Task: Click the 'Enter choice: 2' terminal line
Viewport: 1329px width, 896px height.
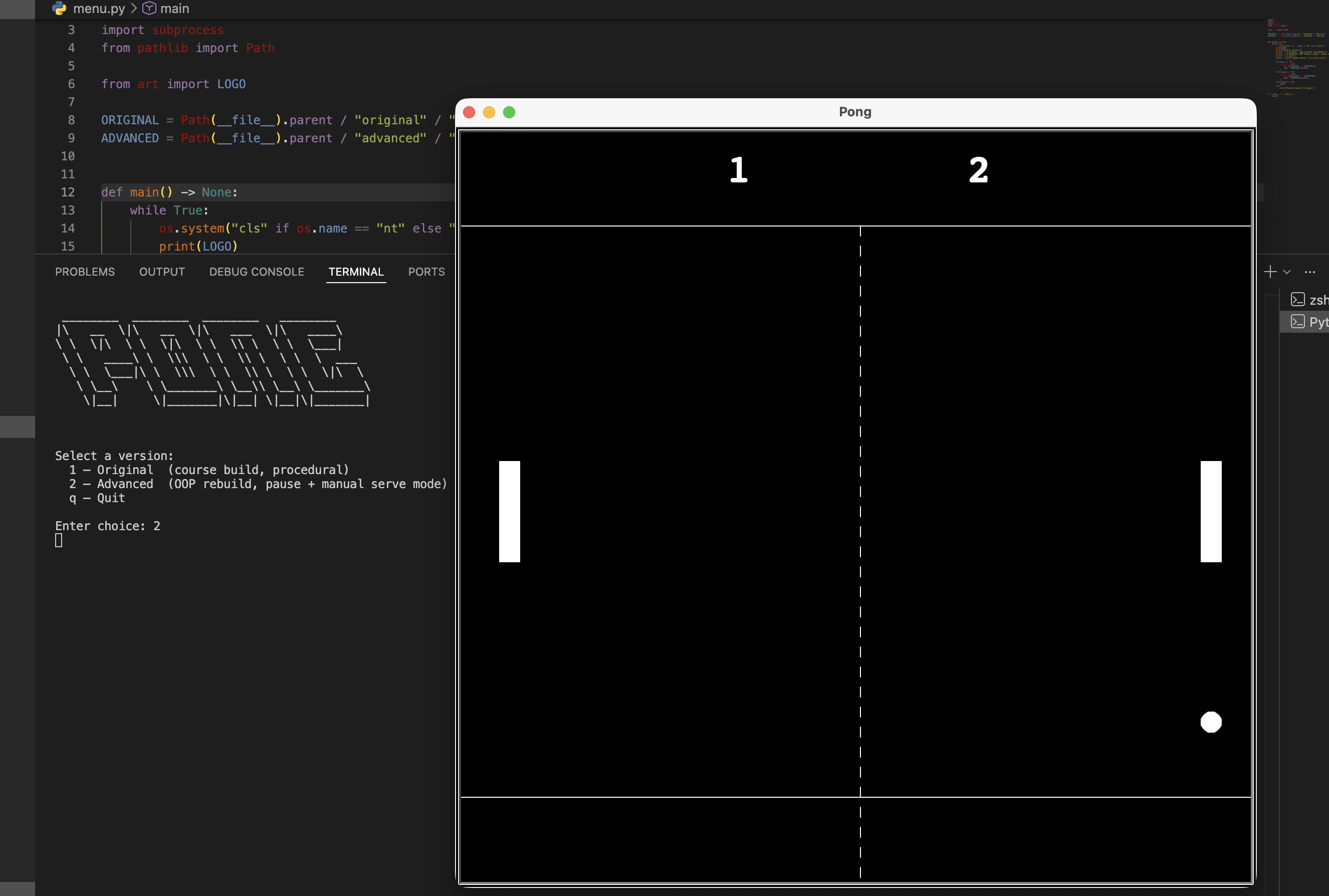Action: (x=107, y=526)
